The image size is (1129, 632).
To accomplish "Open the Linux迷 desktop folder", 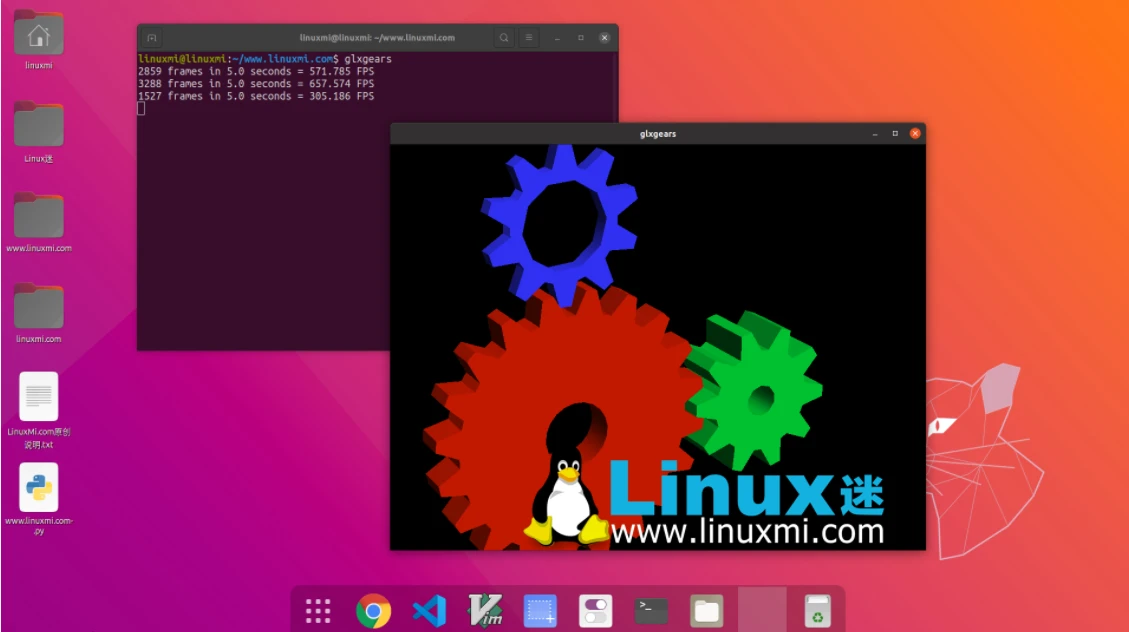I will (38, 125).
